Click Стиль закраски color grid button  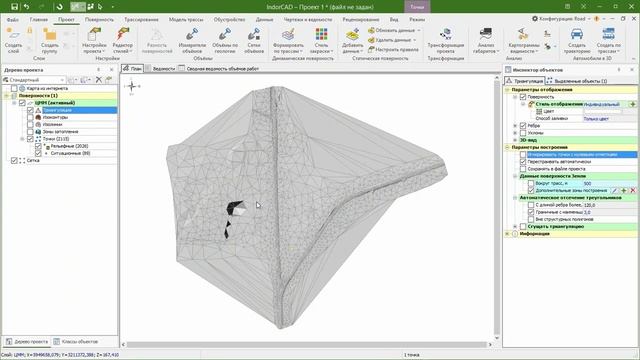321,40
